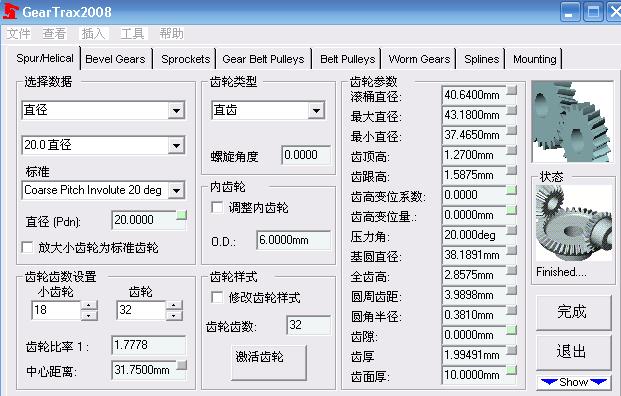Image resolution: width=621 pixels, height=396 pixels.
Task: Toggle the small square beside 中心距离 field
Action: [x=181, y=365]
